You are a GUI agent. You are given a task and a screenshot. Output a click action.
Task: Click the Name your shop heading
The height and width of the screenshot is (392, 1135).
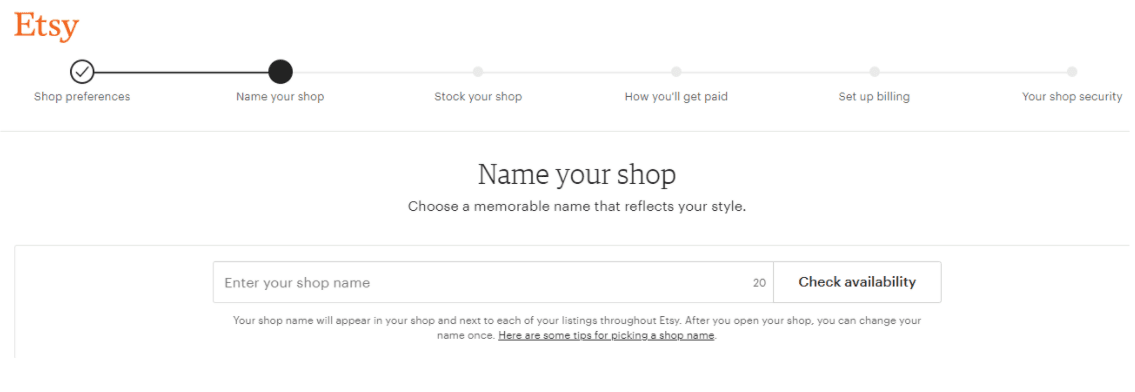pos(577,175)
